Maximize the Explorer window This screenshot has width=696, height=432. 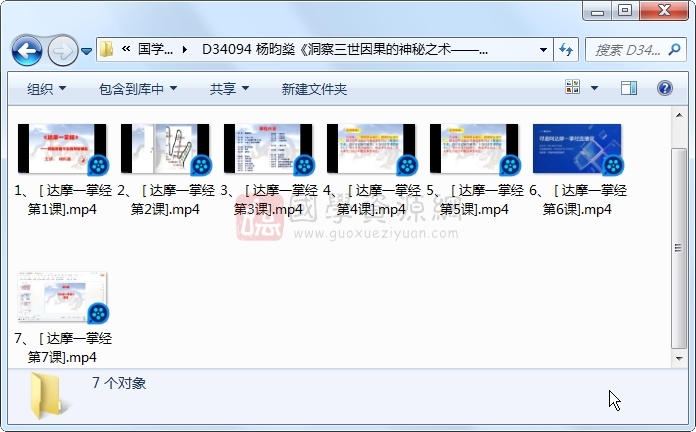click(x=625, y=11)
